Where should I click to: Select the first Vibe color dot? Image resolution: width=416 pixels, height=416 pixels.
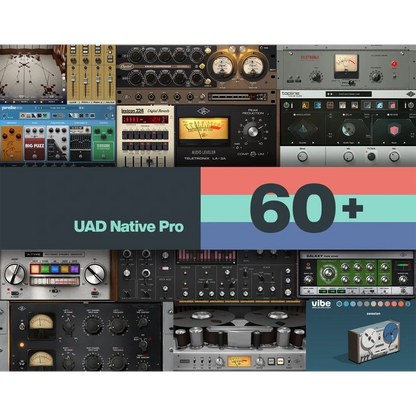339,304
